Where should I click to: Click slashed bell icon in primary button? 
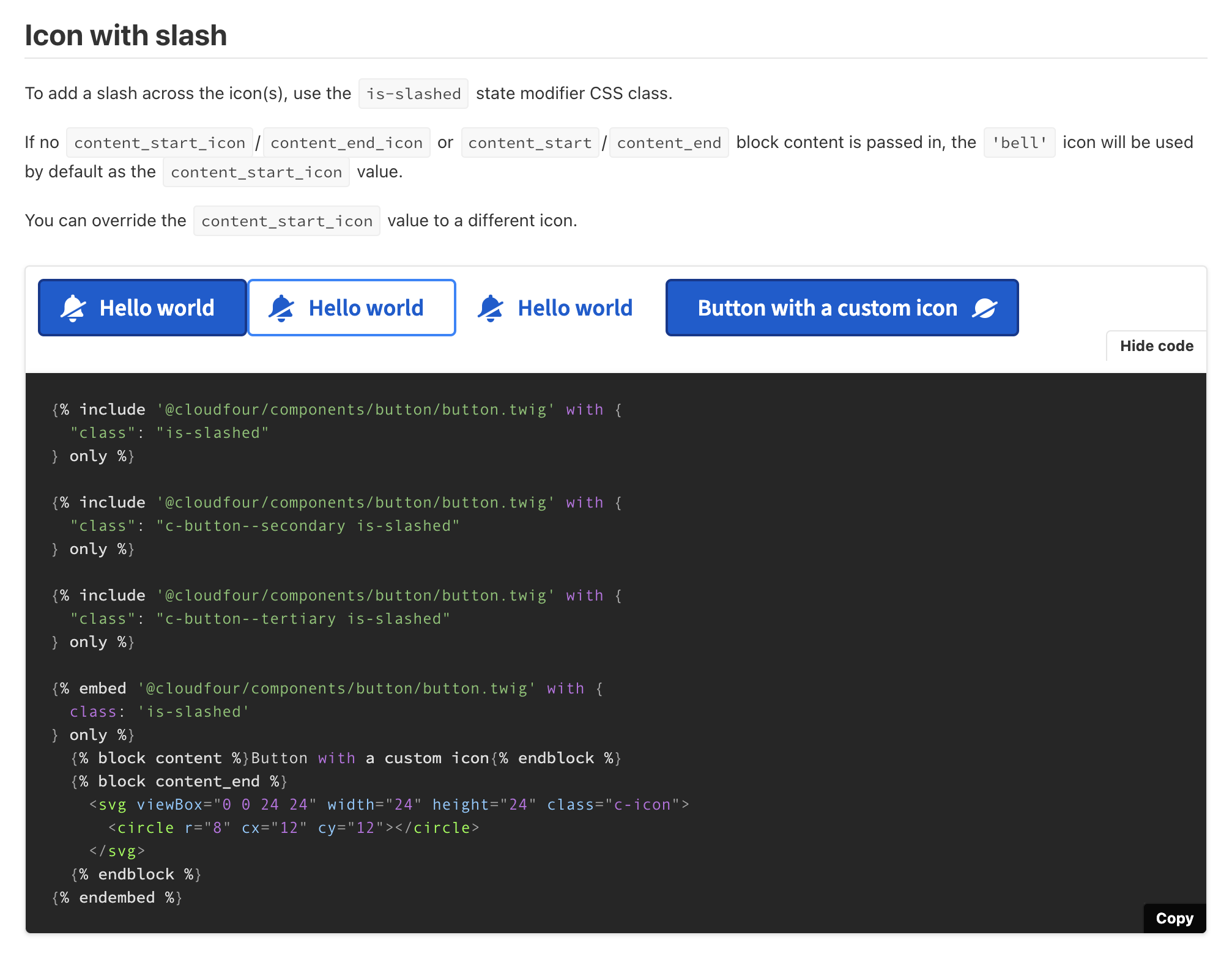point(73,308)
